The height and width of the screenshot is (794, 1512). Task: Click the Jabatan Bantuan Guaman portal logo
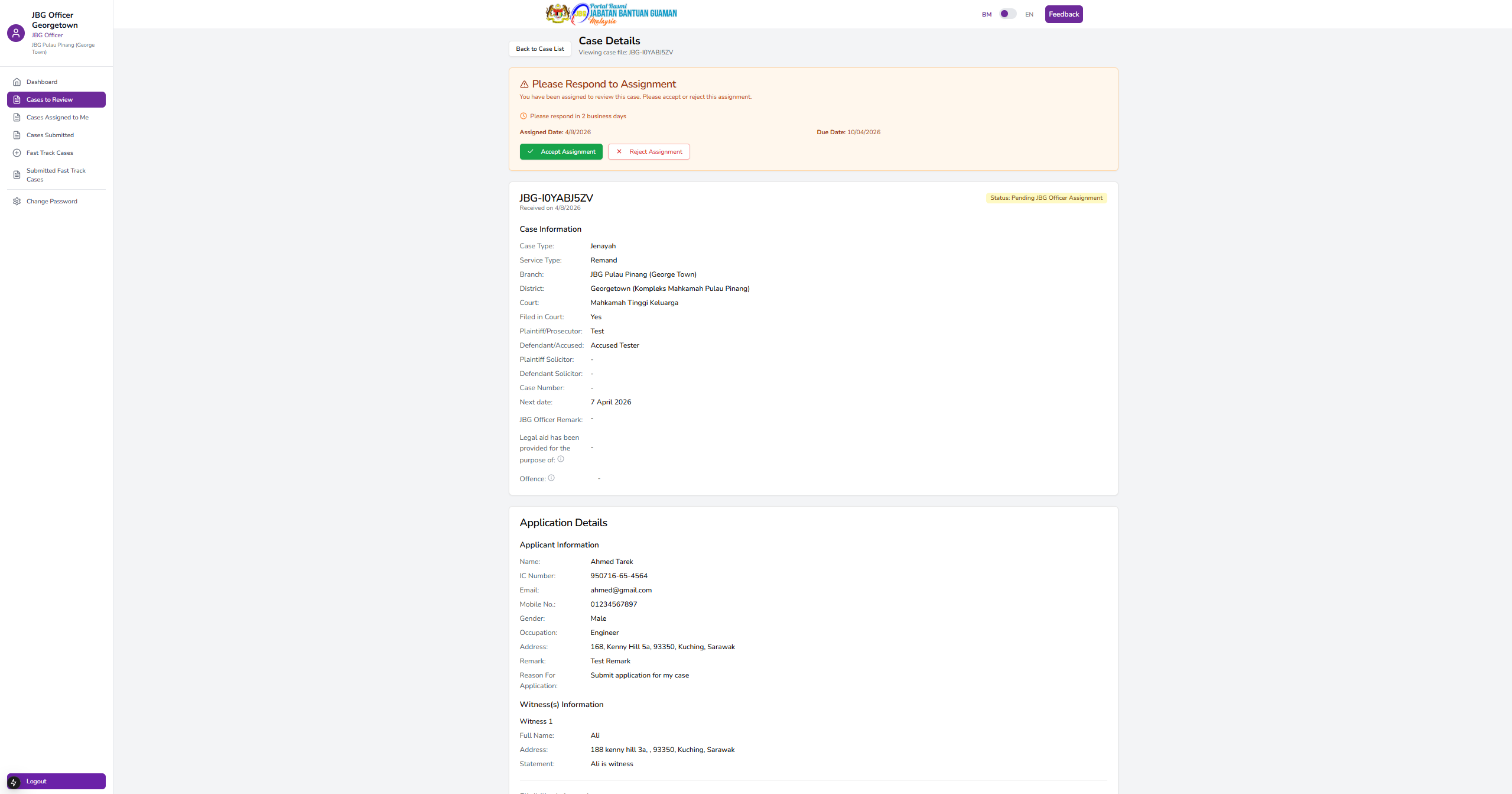[x=611, y=14]
